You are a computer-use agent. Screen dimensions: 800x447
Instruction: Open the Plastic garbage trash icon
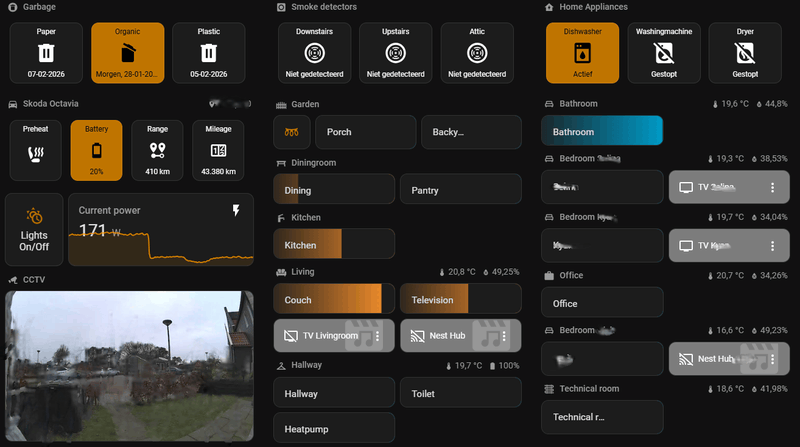coord(209,53)
